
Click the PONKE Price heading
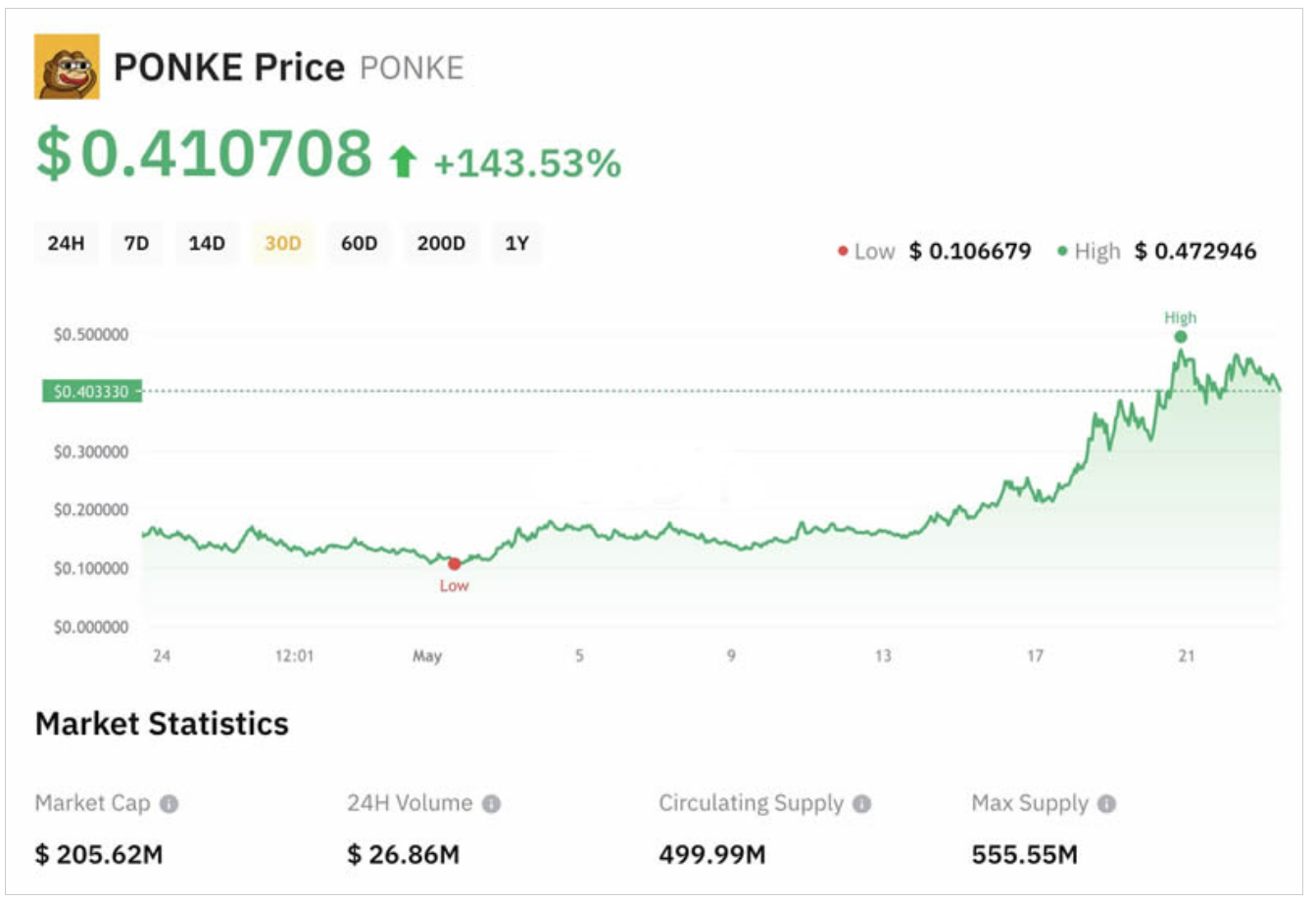229,68
